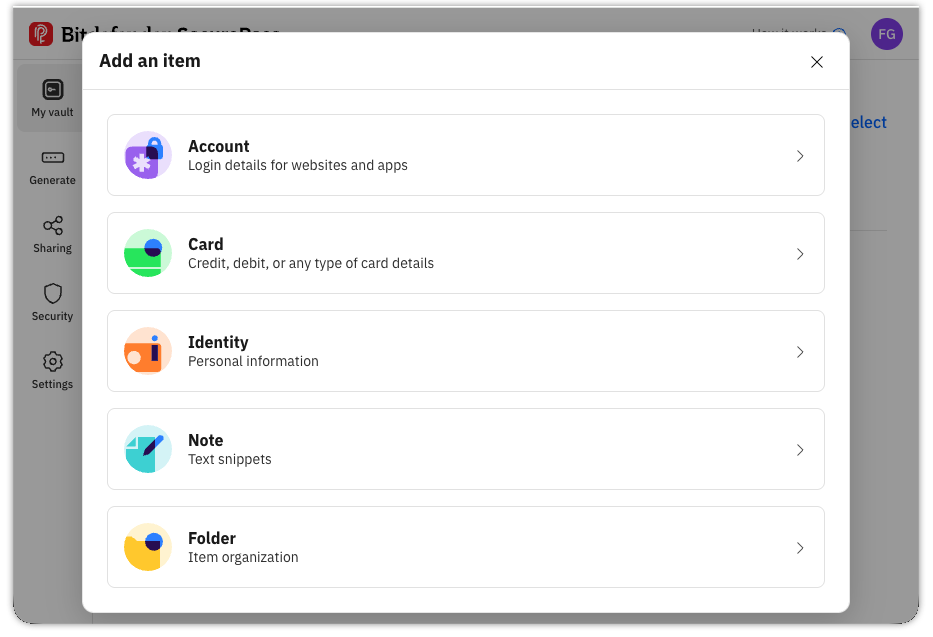Click 'Text snippets' description
This screenshot has height=637, width=933.
coord(230,460)
